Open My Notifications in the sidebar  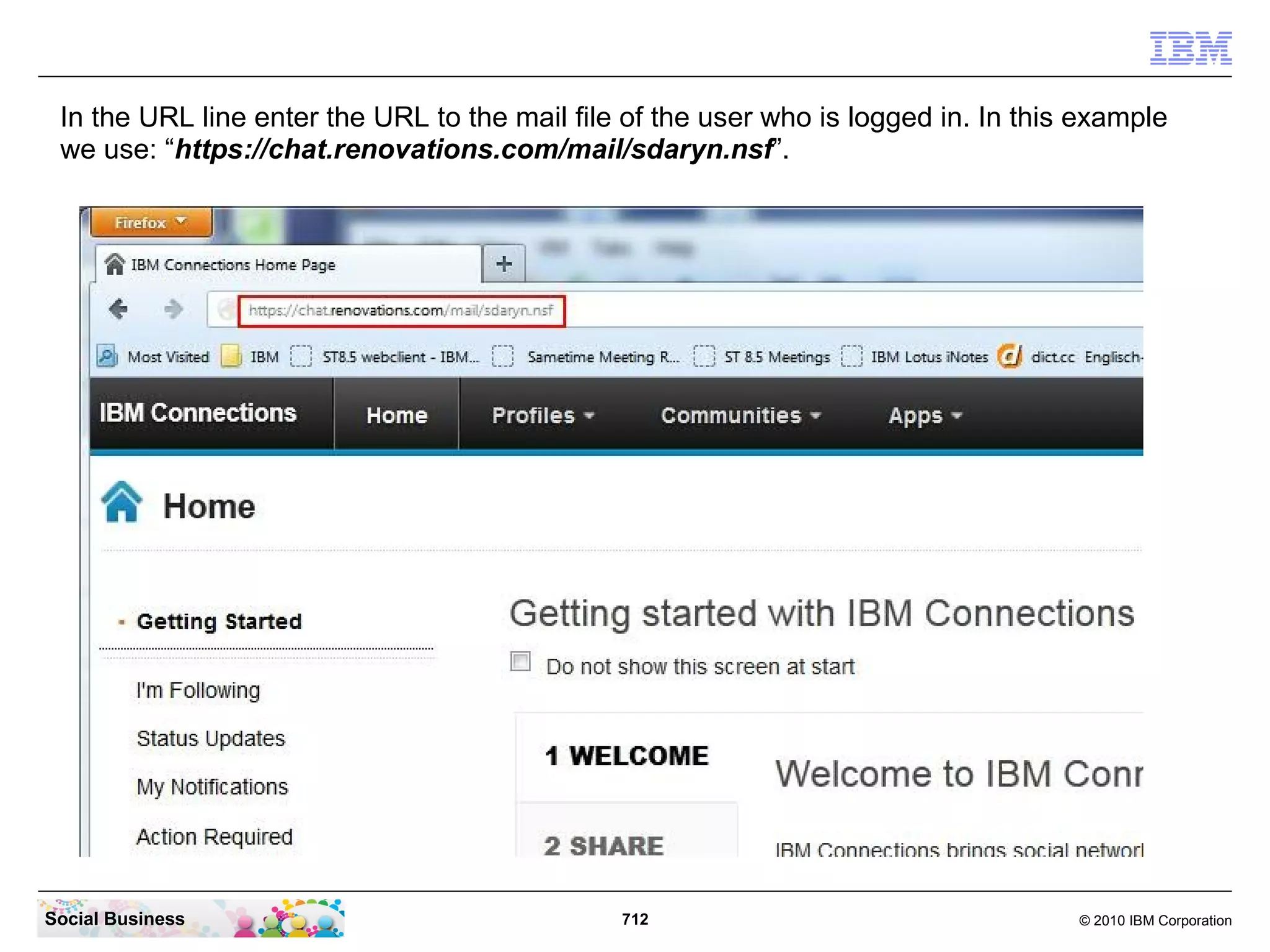tap(212, 787)
